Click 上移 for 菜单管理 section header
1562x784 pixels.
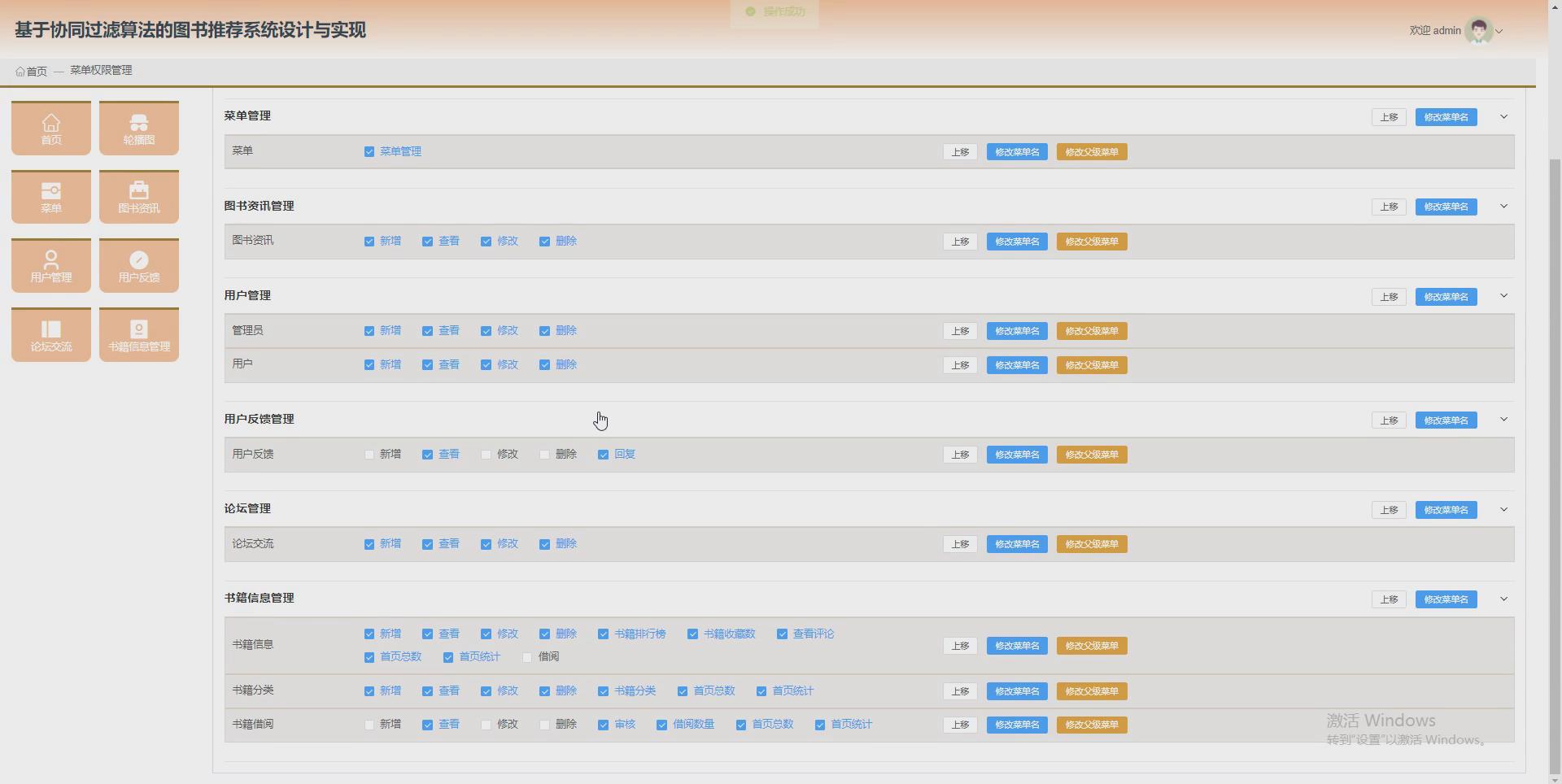coord(1389,117)
